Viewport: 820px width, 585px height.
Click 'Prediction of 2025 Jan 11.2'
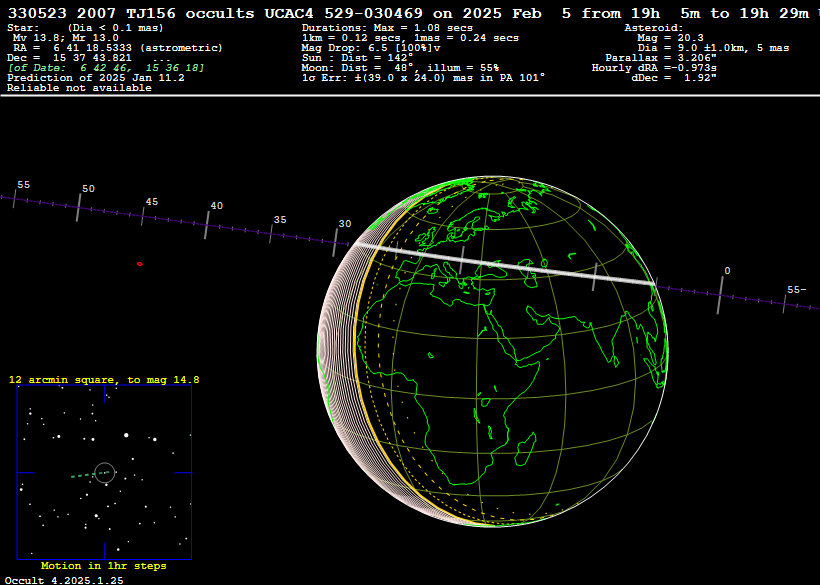(x=96, y=78)
